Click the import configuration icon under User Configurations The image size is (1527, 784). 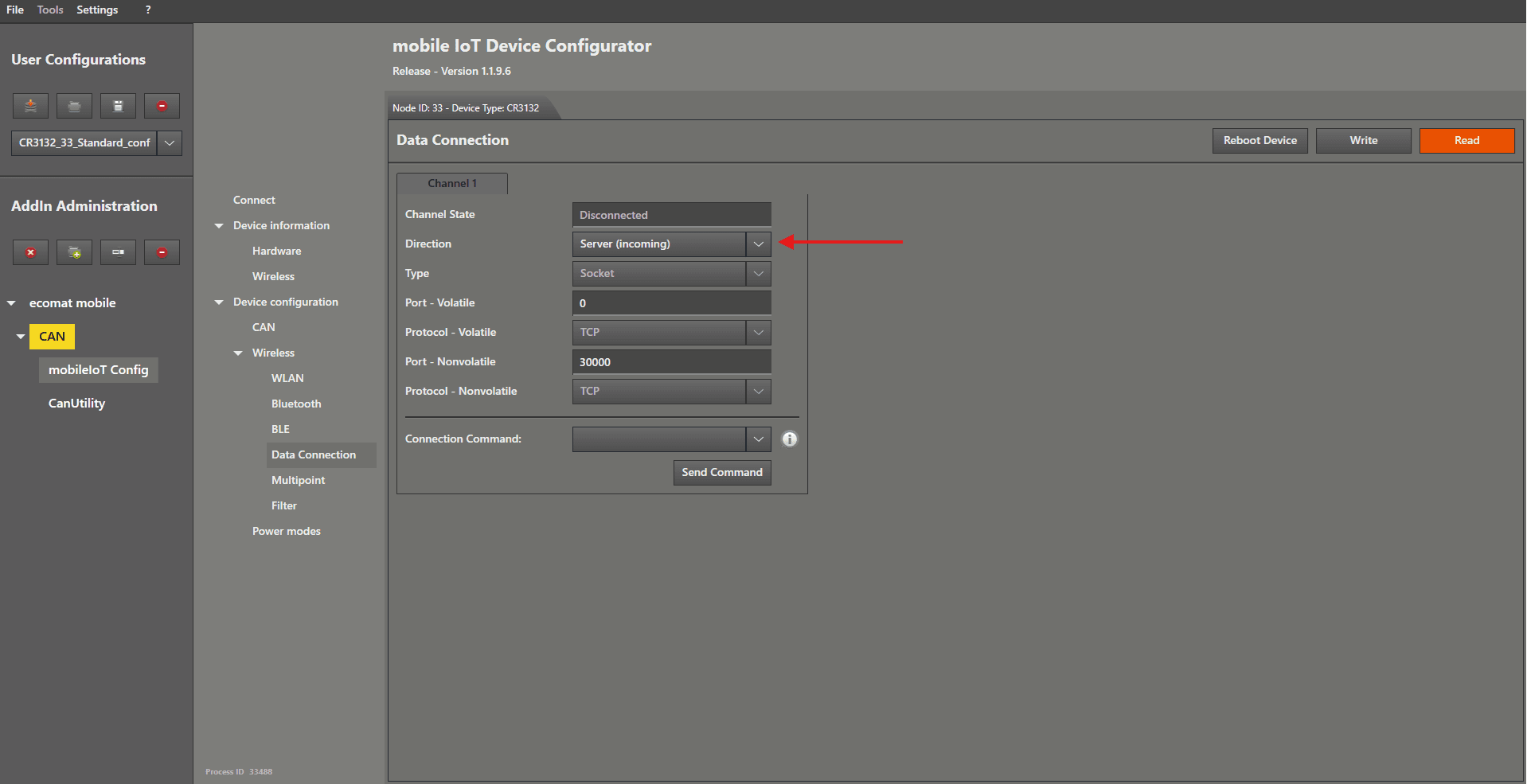click(x=30, y=106)
